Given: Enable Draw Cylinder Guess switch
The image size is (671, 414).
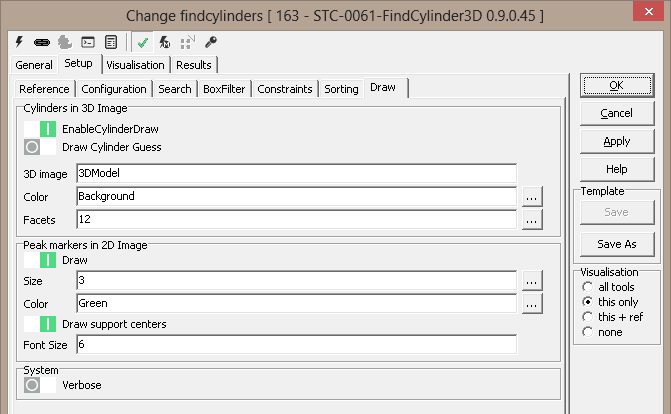Looking at the screenshot, I should pyautogui.click(x=40, y=147).
